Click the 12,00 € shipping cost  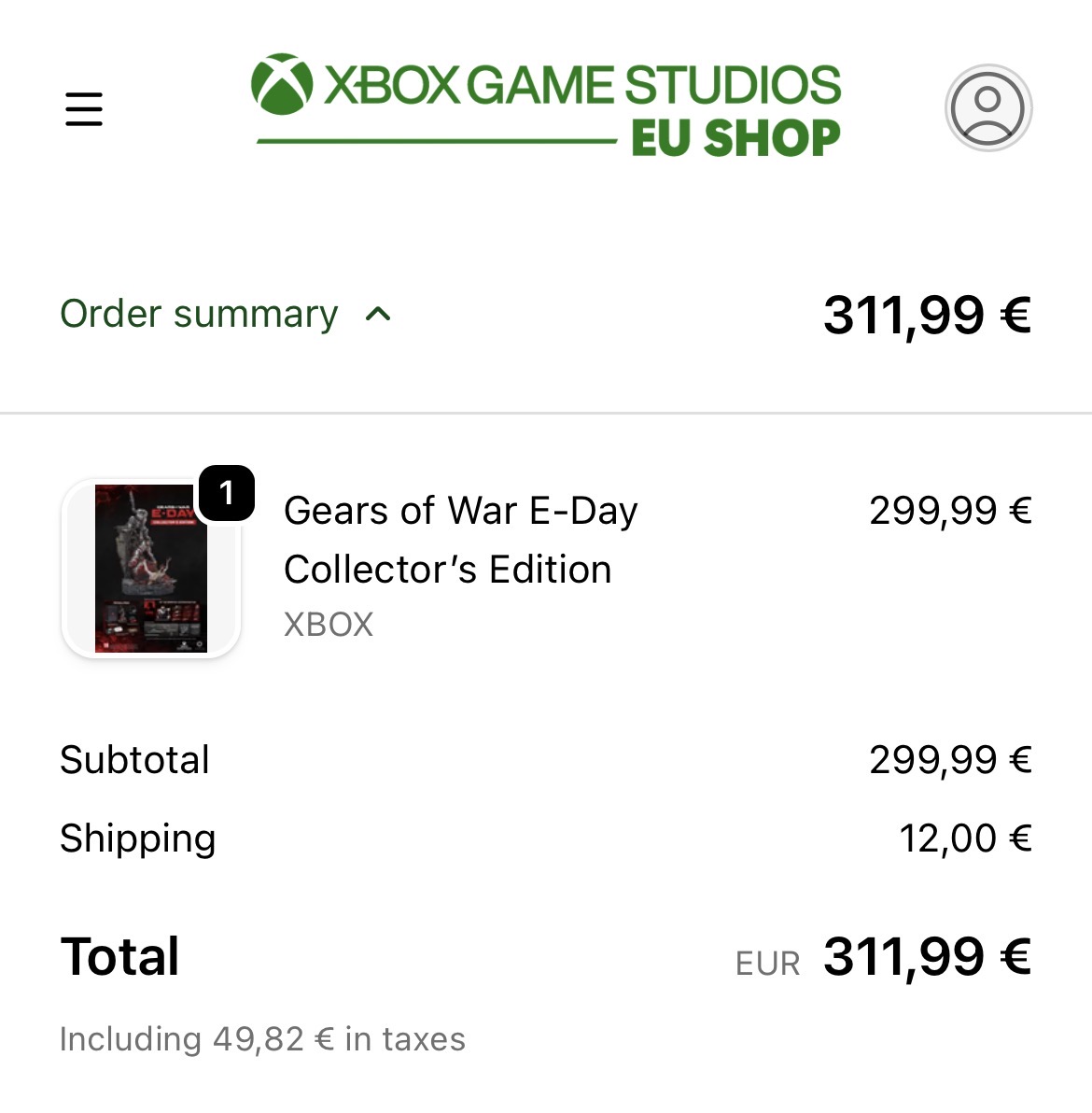[x=965, y=838]
